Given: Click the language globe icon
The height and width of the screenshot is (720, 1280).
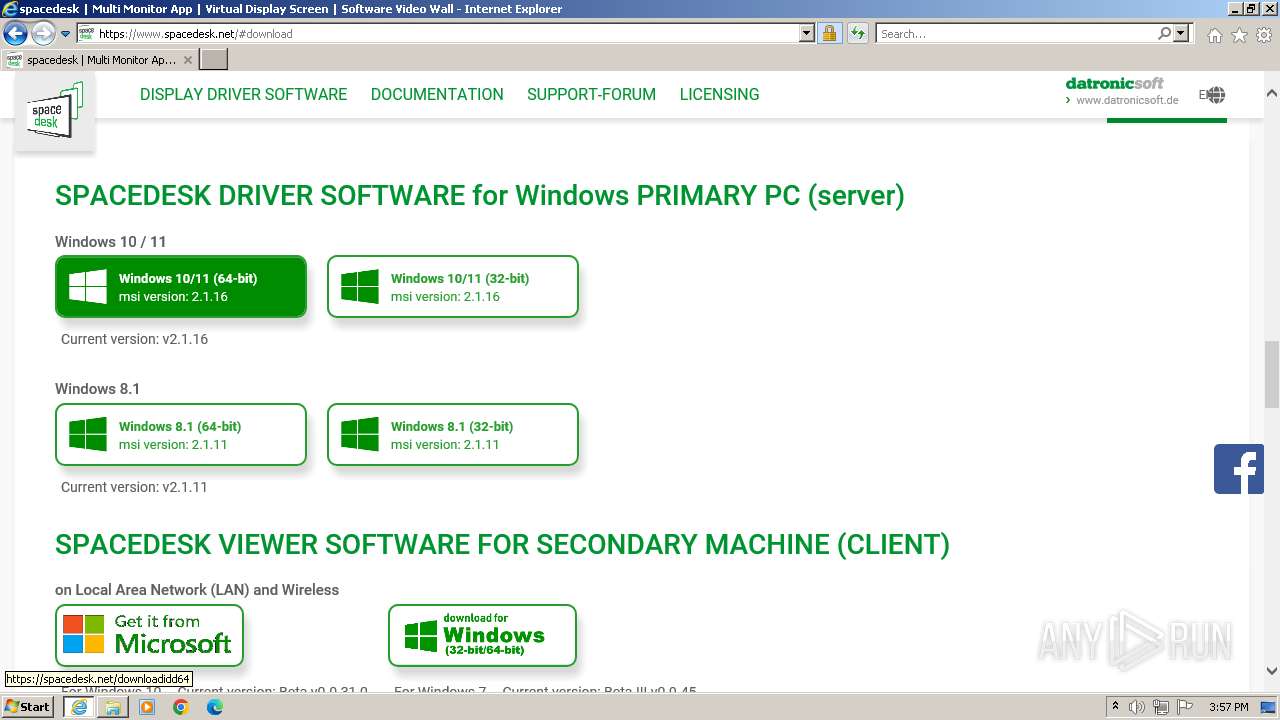Looking at the screenshot, I should (1215, 95).
